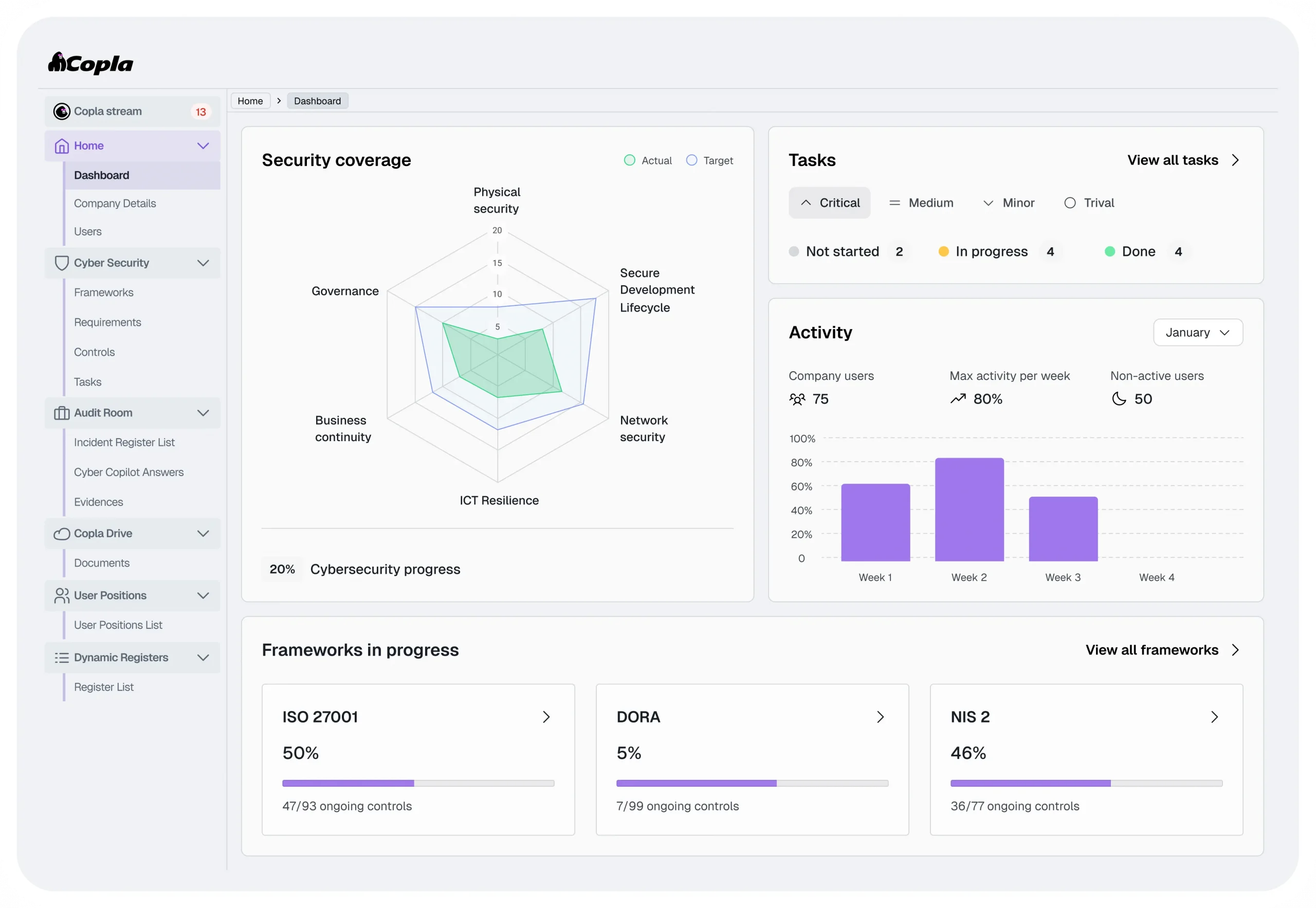Click the Copla stream eye icon

[61, 112]
